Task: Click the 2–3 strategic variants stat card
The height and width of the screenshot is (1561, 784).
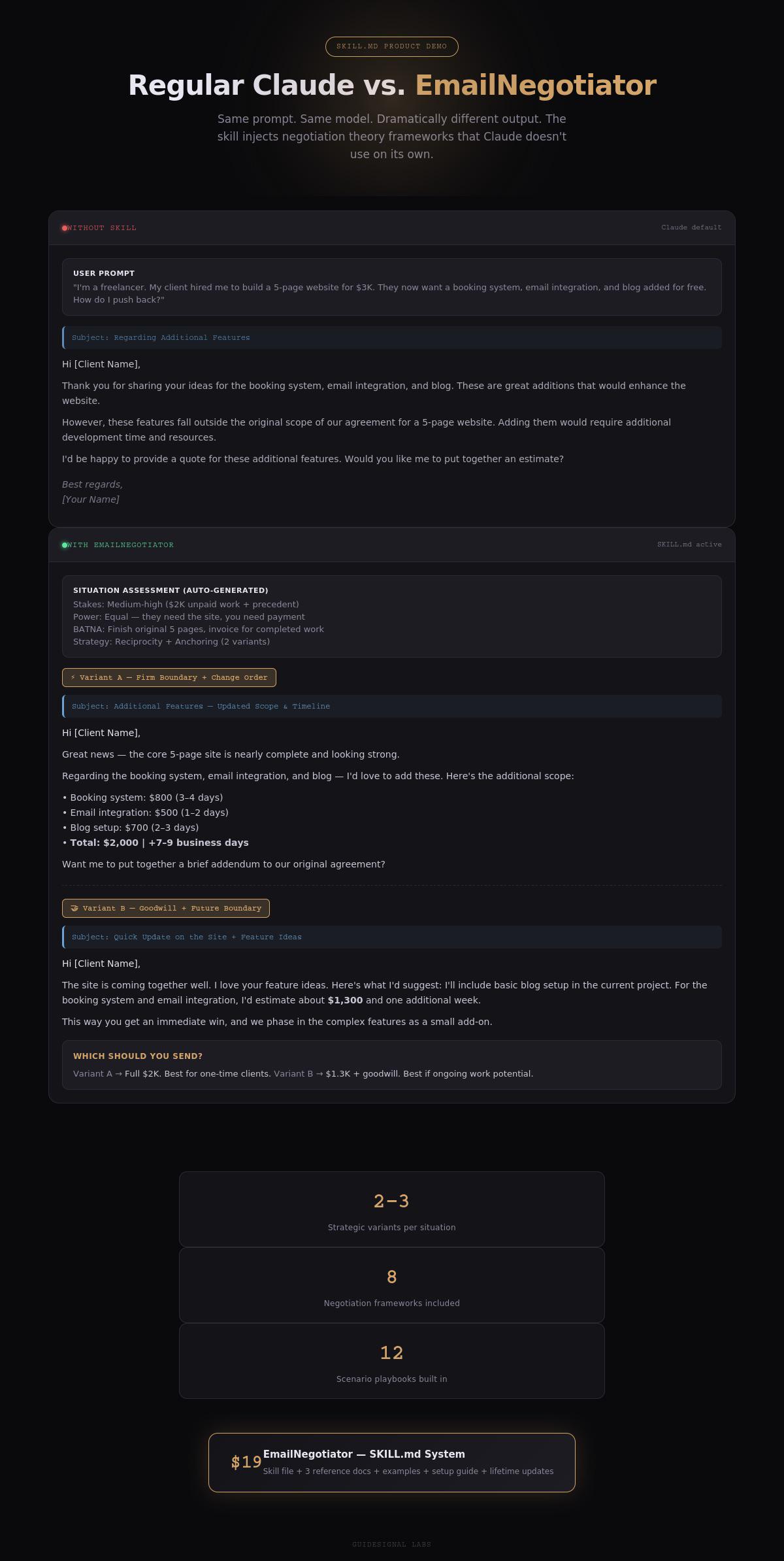Action: (392, 1209)
